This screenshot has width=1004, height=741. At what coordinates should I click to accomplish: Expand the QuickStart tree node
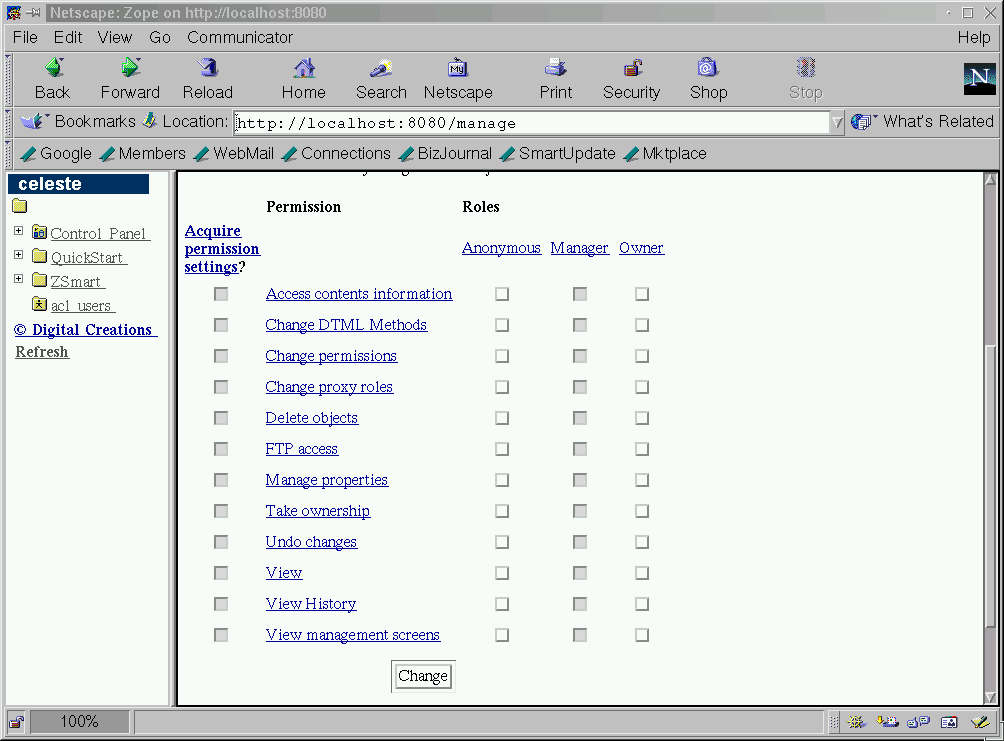click(x=19, y=255)
